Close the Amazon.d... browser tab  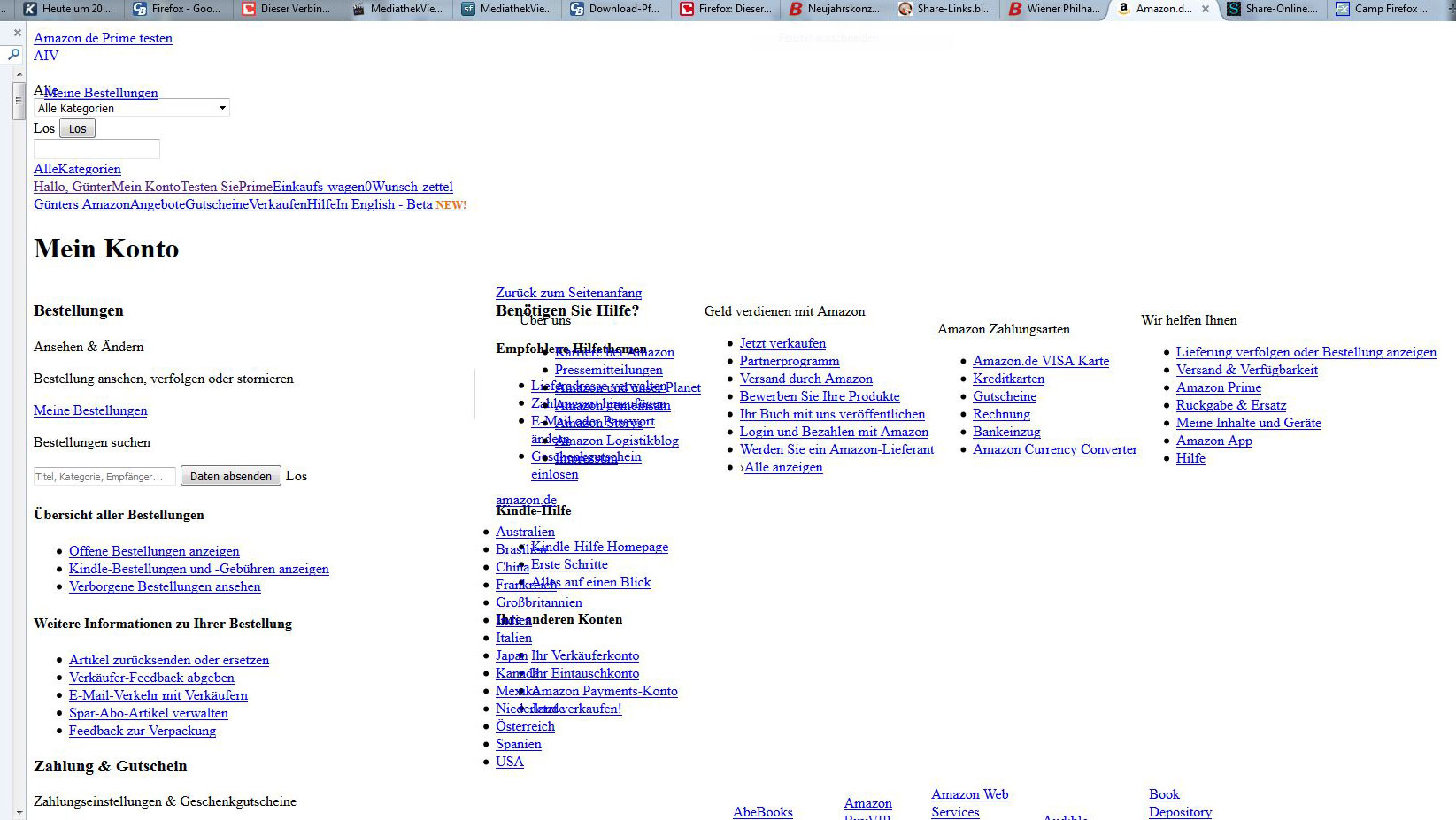(x=1206, y=9)
